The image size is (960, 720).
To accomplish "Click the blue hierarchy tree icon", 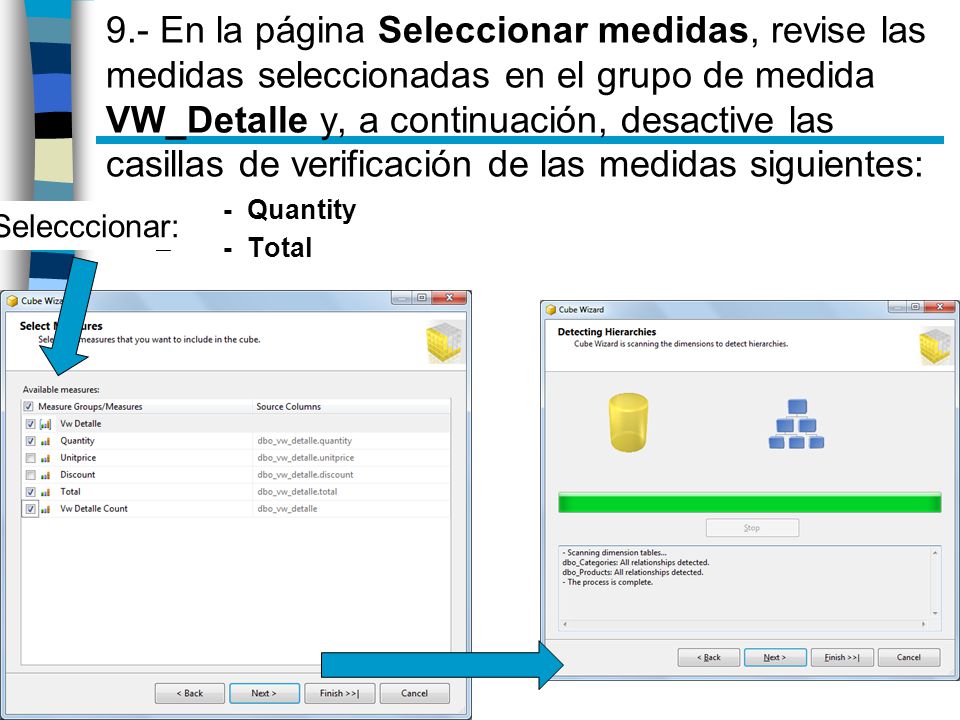I will 796,424.
